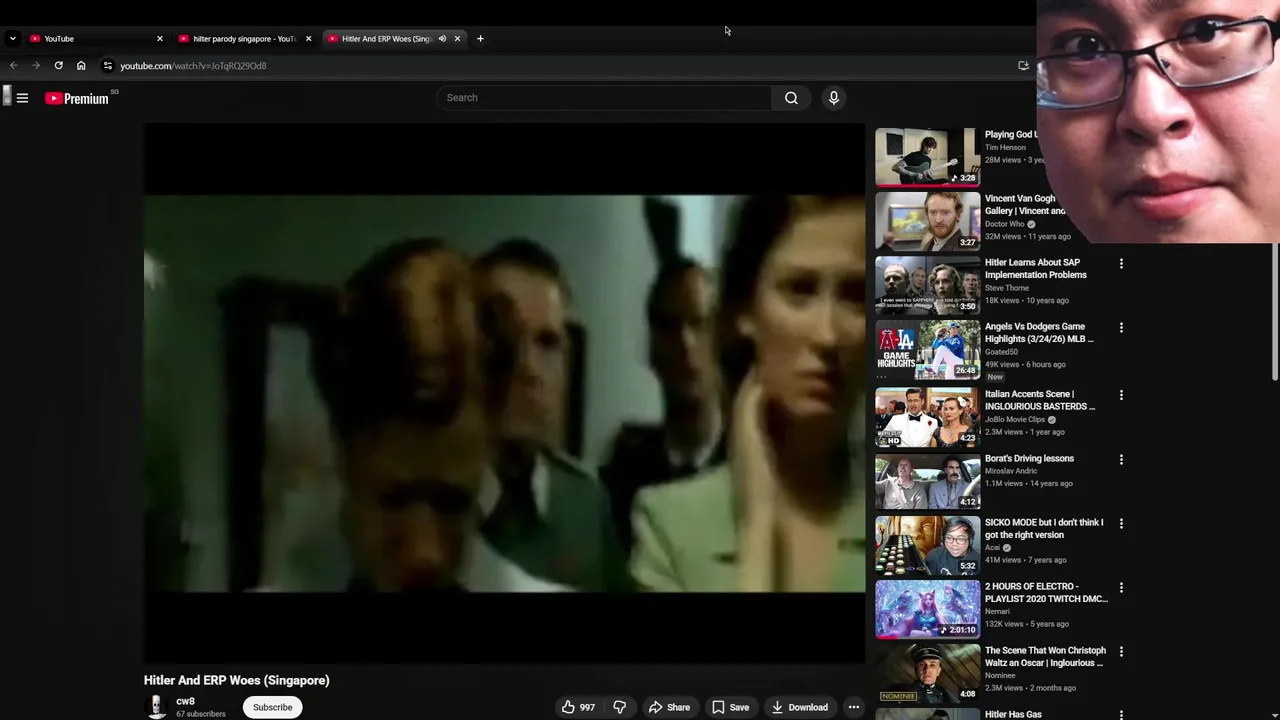Open cw8 channel avatar
Image resolution: width=1280 pixels, height=720 pixels.
156,707
